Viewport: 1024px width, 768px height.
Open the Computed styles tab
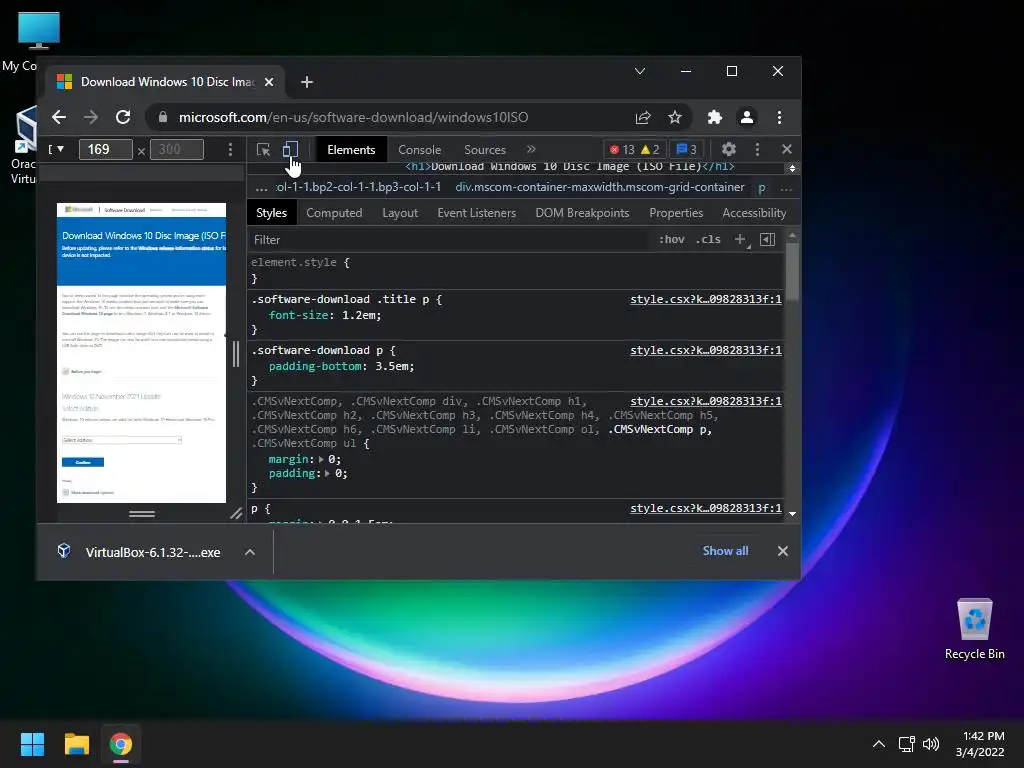[x=334, y=213]
